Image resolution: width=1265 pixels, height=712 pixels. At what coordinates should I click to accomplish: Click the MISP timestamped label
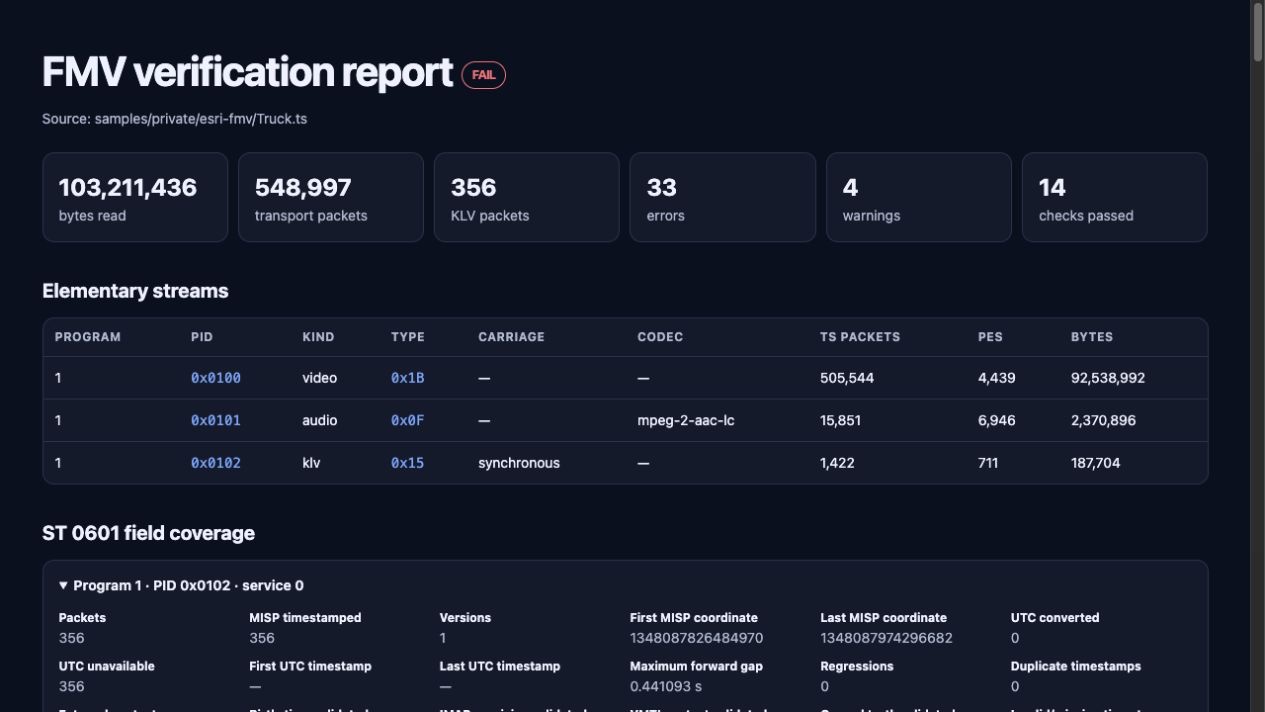[x=305, y=618]
